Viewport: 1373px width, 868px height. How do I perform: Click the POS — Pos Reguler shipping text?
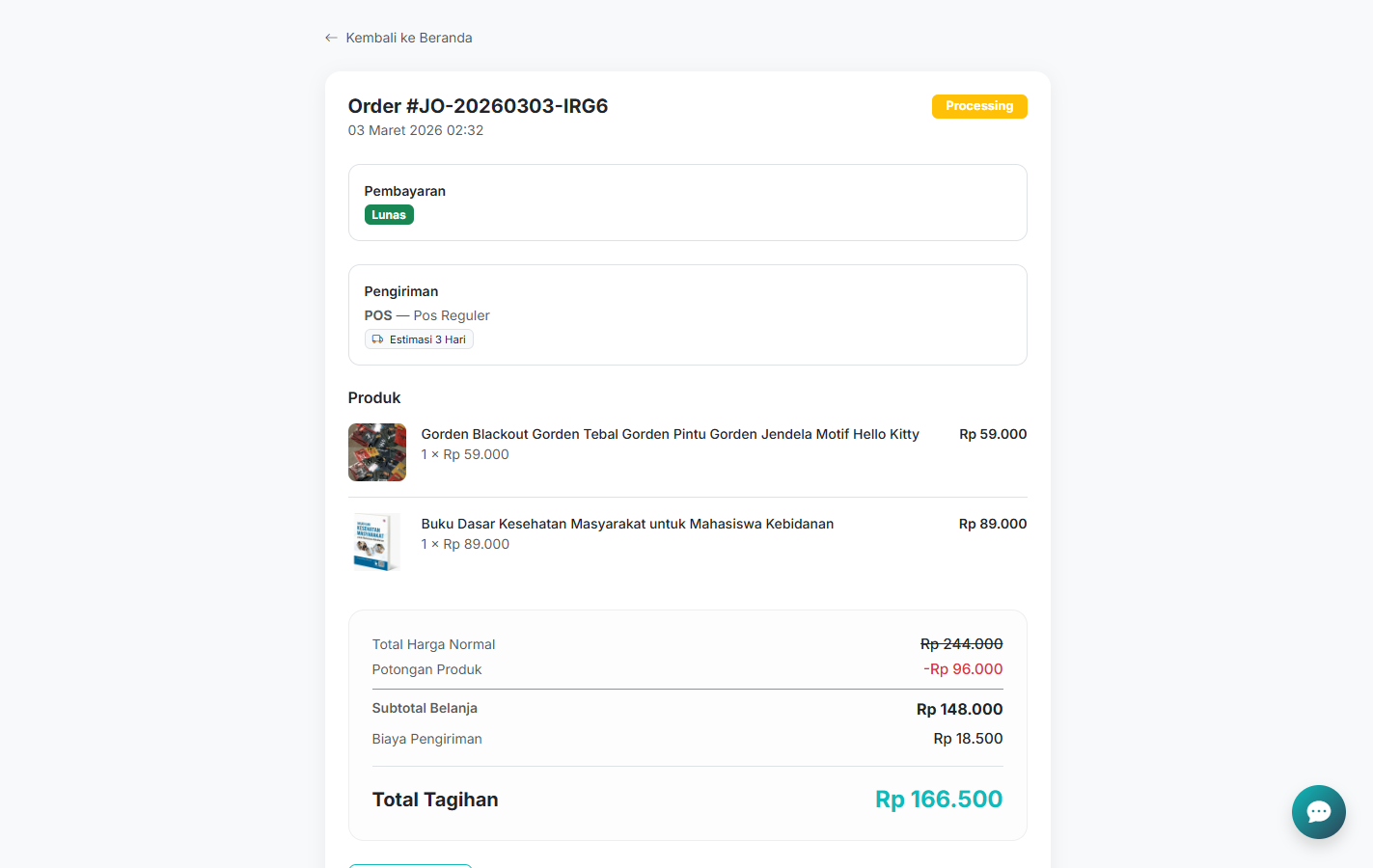coord(426,315)
